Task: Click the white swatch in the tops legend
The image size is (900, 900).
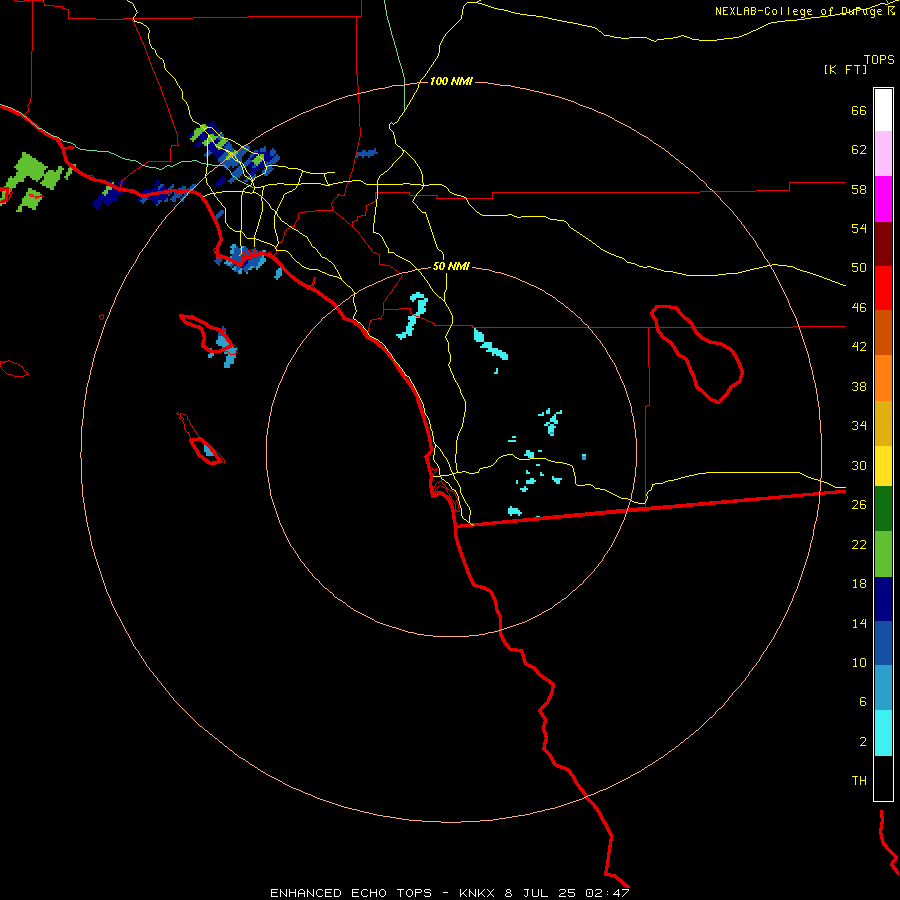Action: pyautogui.click(x=883, y=110)
